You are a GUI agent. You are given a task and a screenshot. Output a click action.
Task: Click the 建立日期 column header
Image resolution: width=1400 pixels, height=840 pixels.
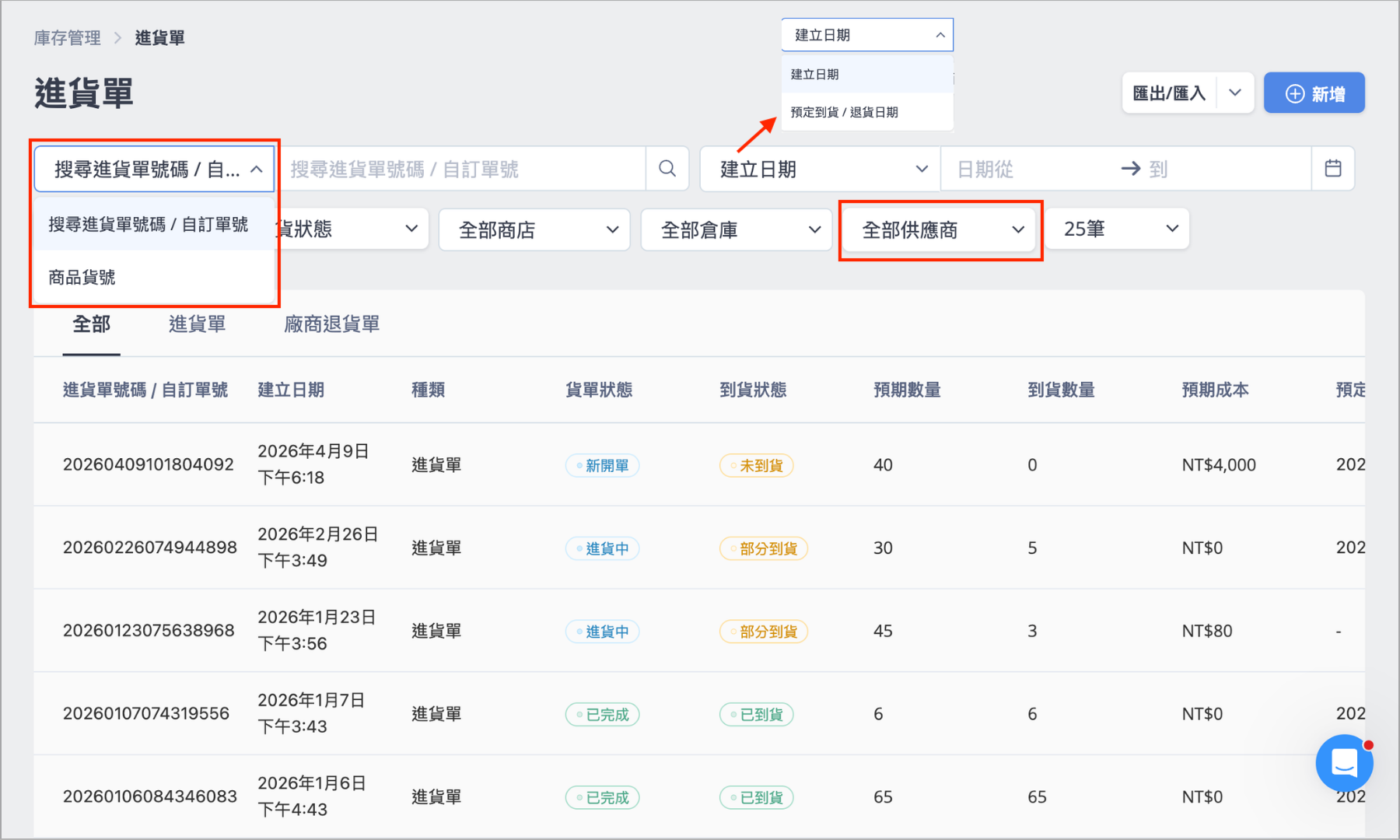(x=291, y=390)
